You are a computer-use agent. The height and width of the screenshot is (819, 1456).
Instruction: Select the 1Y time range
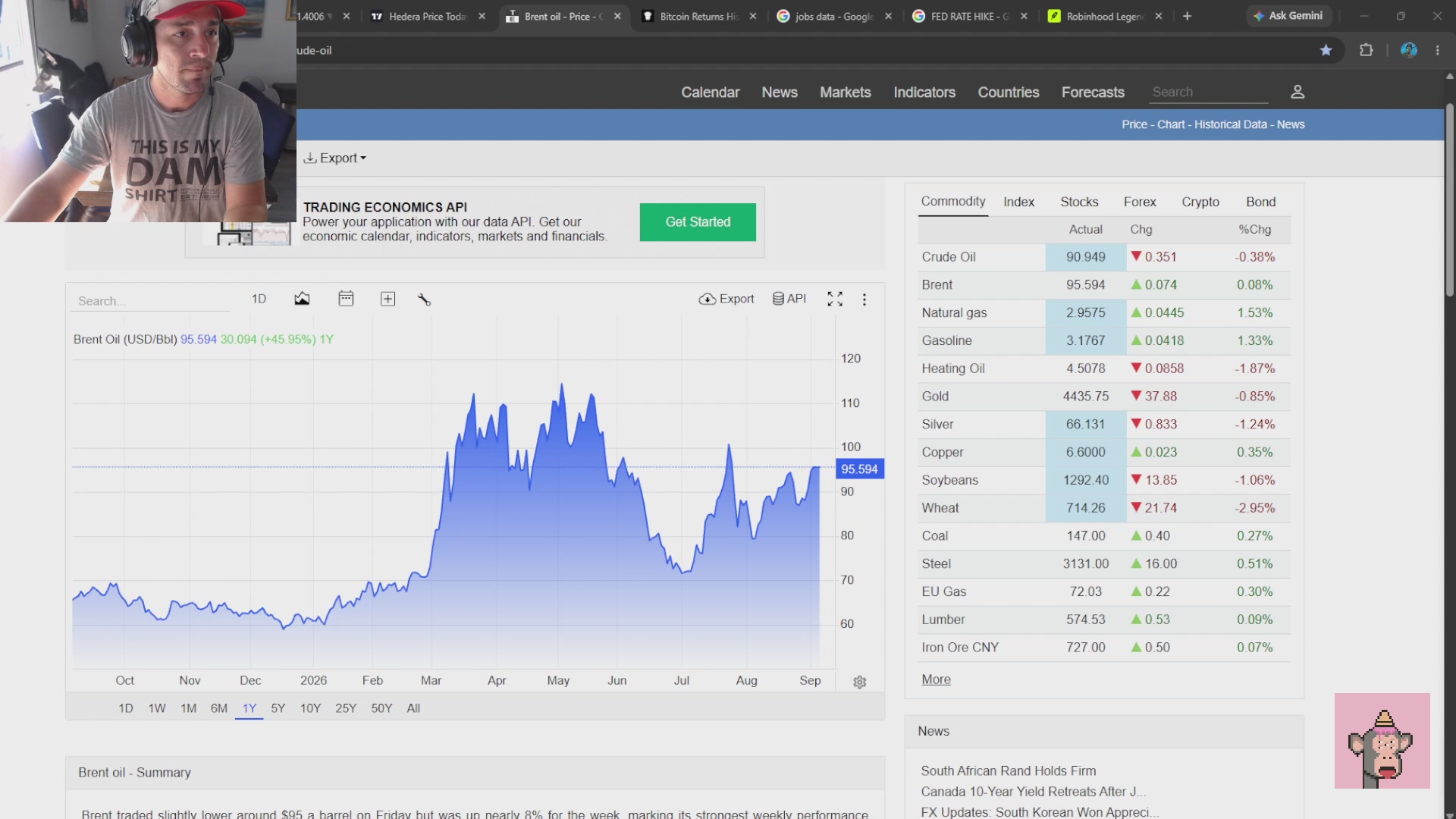coord(249,708)
